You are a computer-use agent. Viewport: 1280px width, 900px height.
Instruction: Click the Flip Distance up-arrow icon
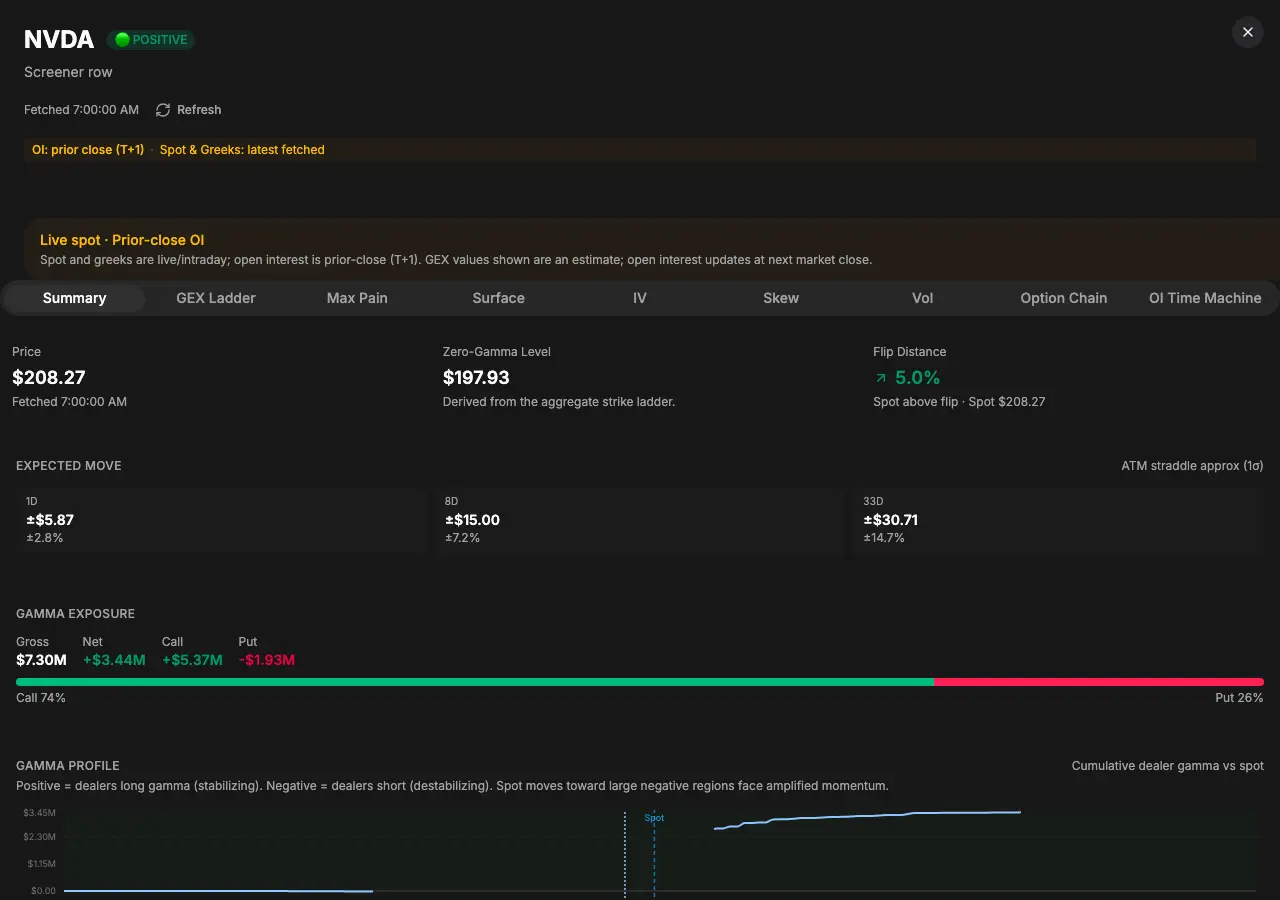pyautogui.click(x=880, y=378)
